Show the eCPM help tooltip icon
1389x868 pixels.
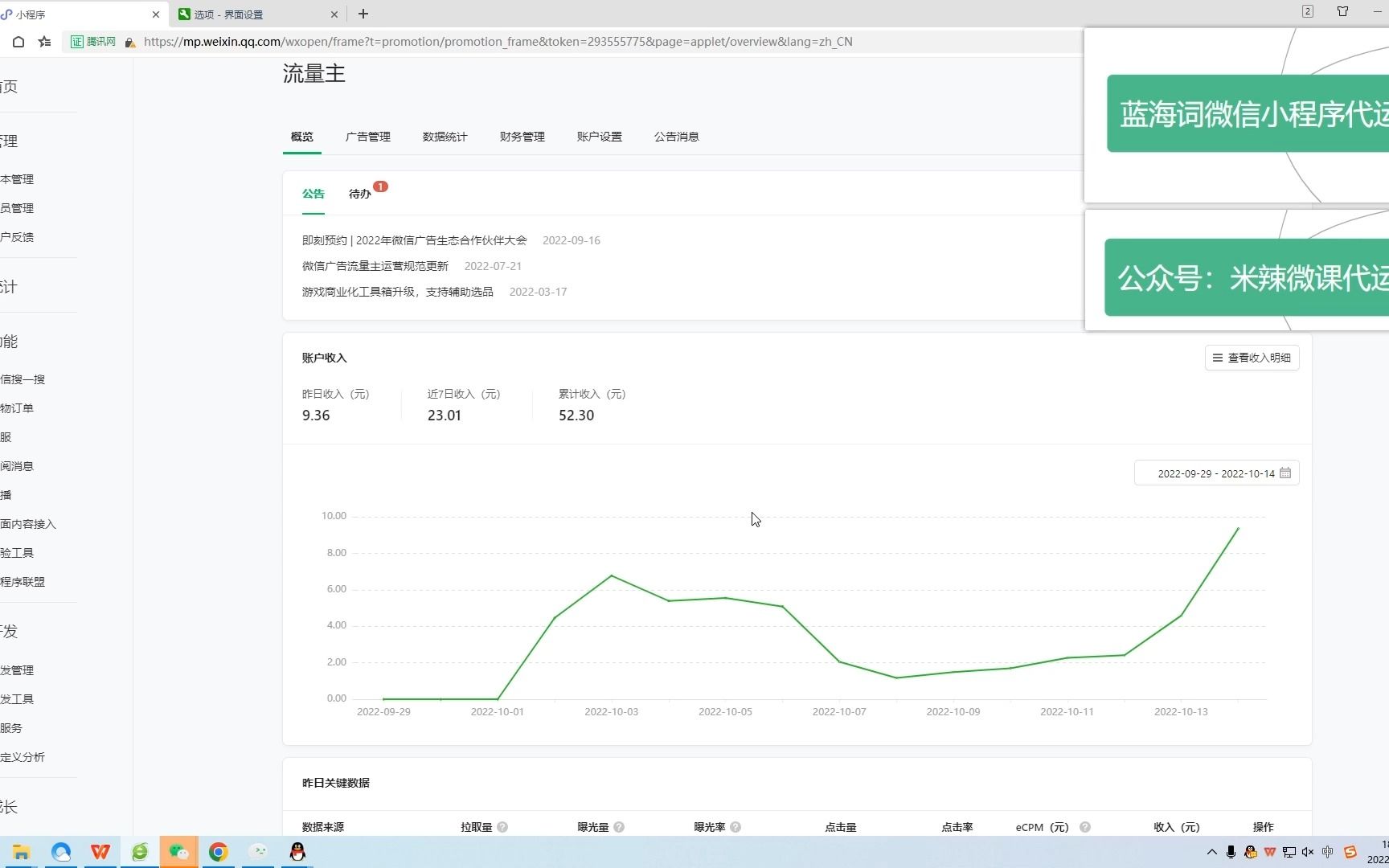[1085, 827]
